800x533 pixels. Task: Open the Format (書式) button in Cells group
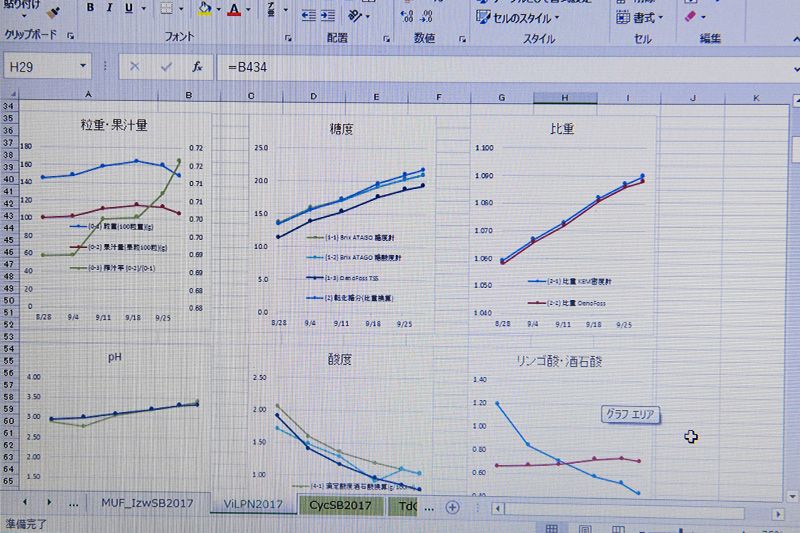click(x=640, y=17)
